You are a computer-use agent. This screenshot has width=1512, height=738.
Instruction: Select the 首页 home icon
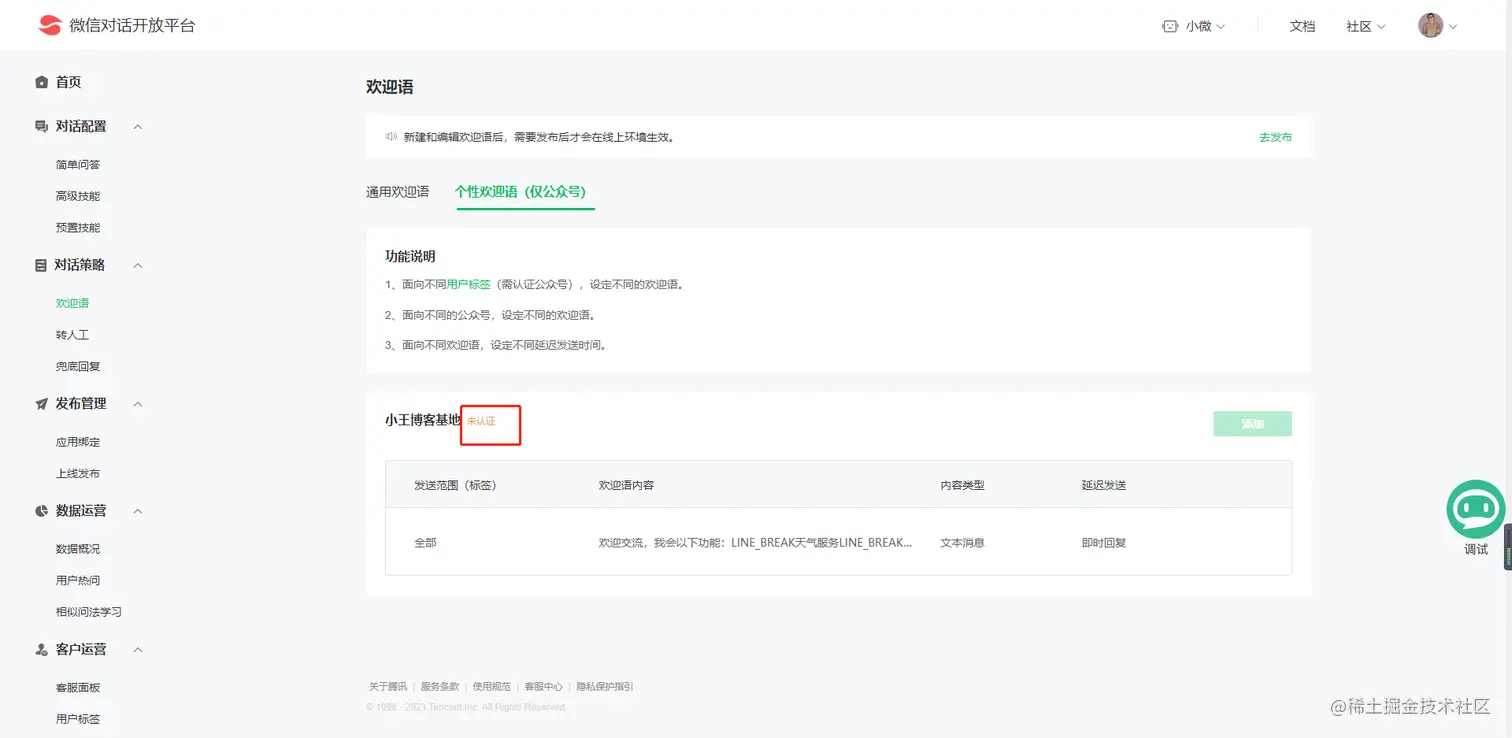pos(41,82)
